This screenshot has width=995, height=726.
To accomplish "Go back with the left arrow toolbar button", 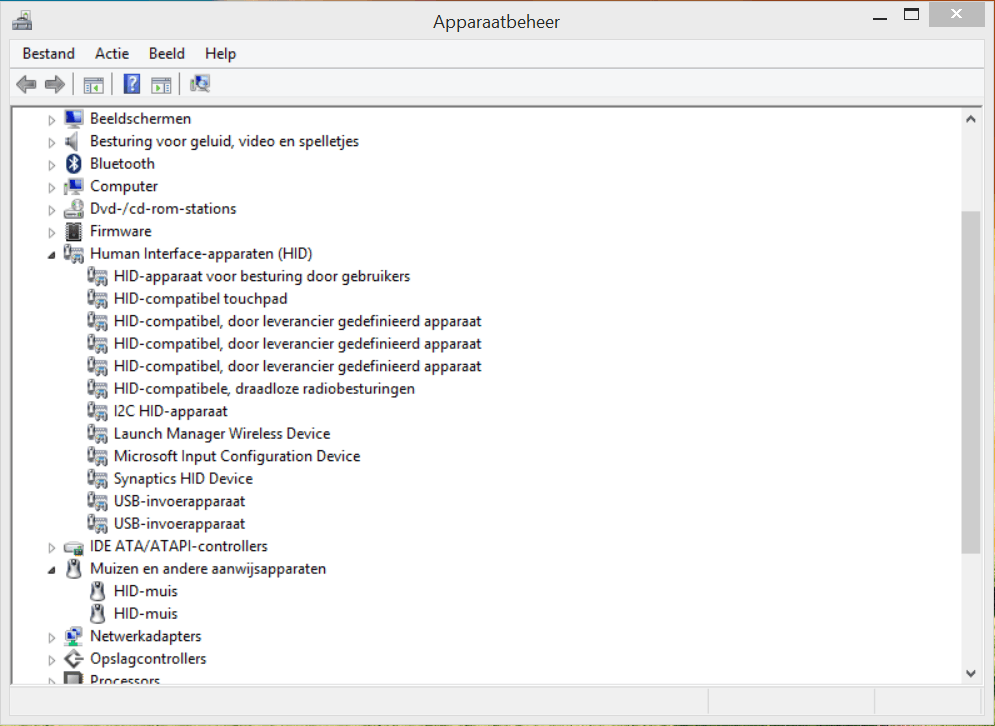I will click(x=26, y=84).
